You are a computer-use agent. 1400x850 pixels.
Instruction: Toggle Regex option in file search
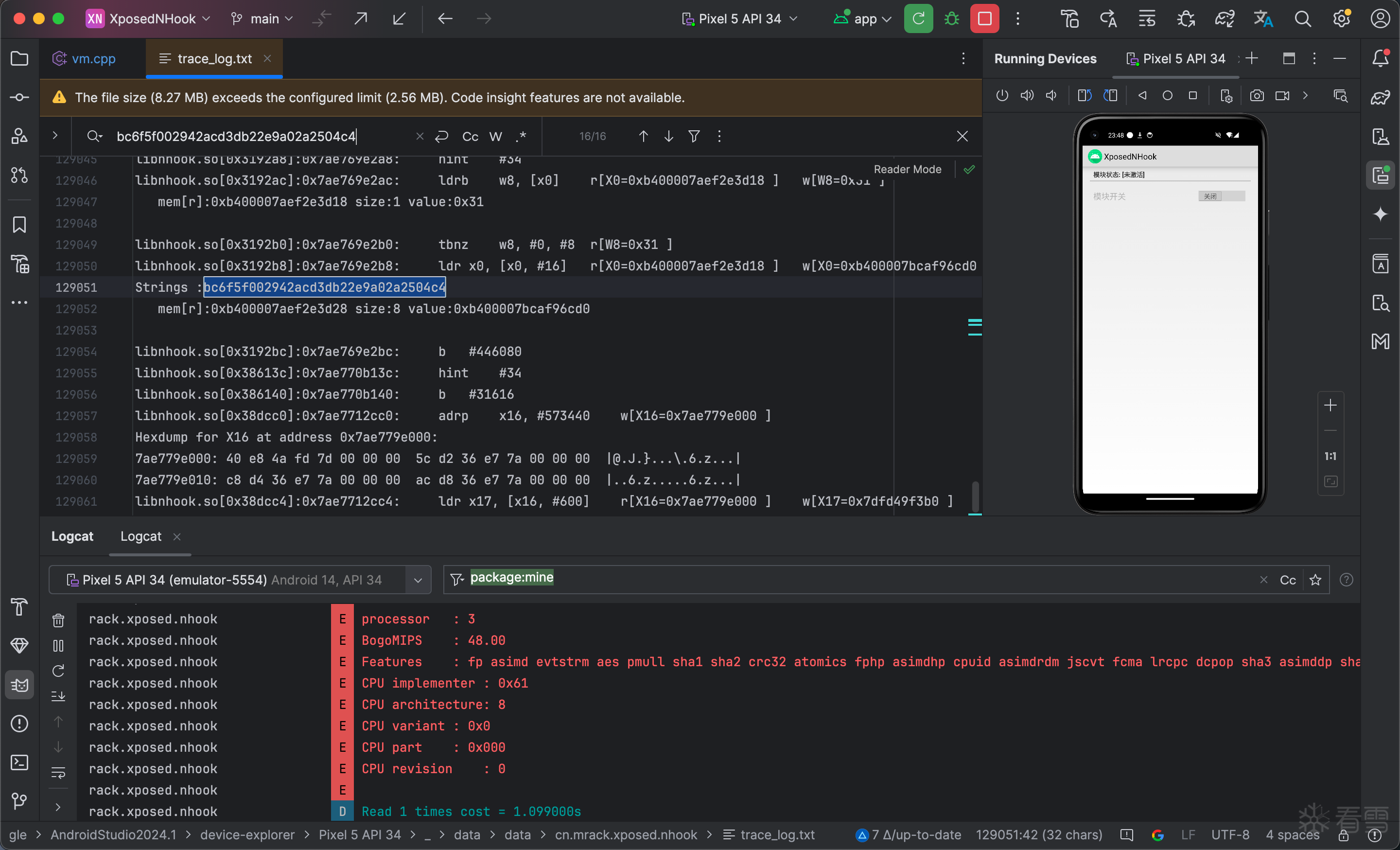[x=521, y=136]
